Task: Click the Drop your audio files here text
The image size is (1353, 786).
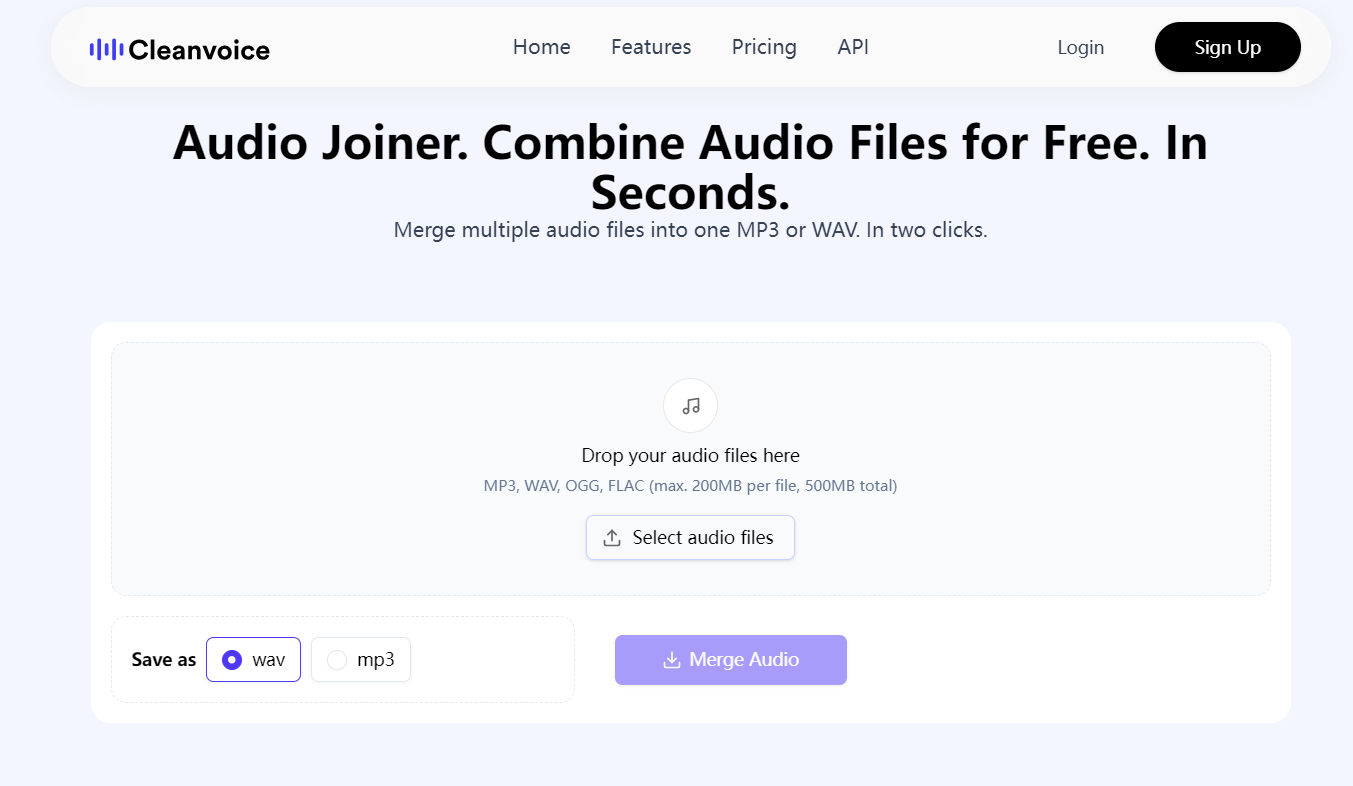Action: [x=690, y=455]
